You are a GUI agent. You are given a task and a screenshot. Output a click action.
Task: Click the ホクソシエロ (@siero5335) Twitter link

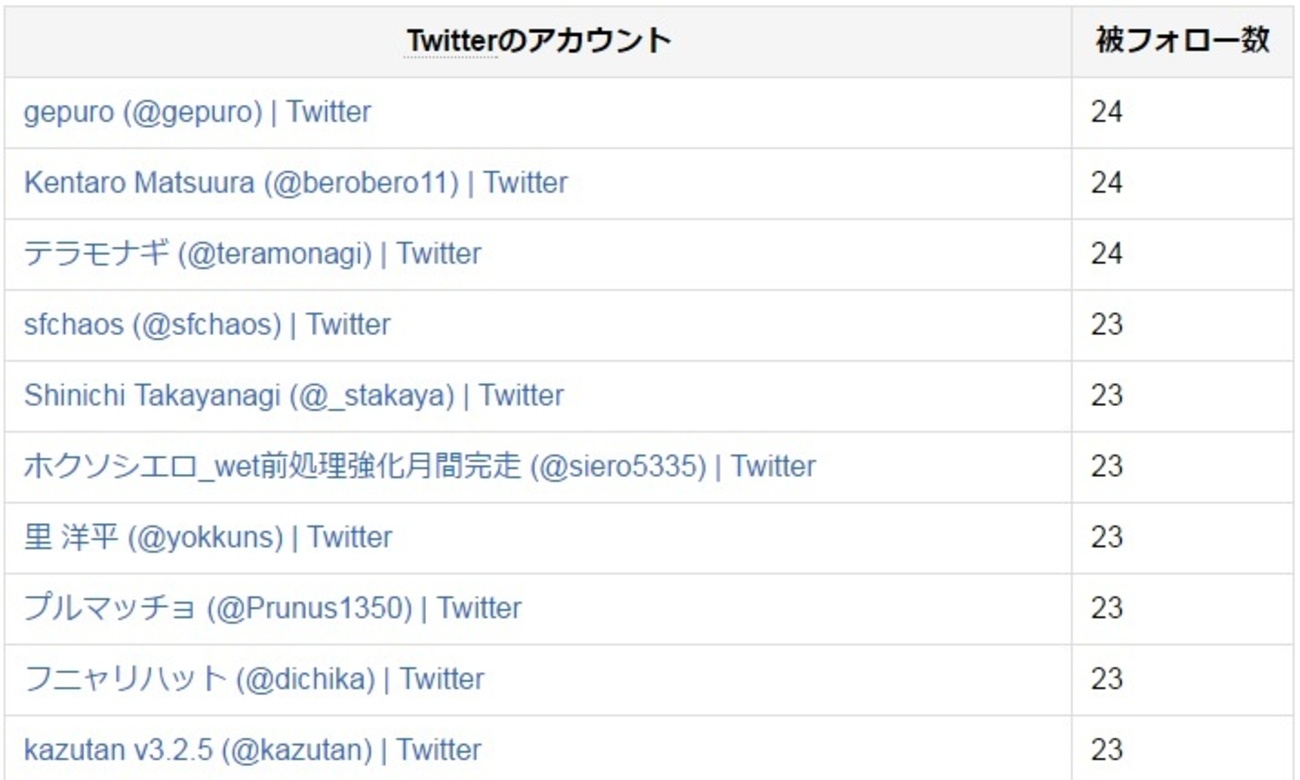tap(419, 467)
